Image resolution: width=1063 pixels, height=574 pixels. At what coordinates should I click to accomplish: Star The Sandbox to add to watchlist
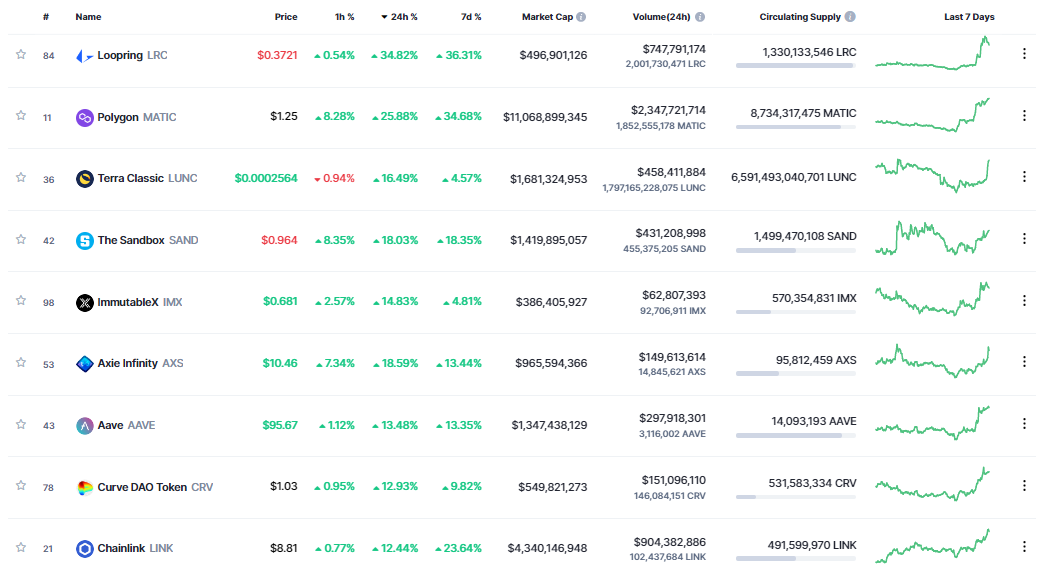click(21, 239)
